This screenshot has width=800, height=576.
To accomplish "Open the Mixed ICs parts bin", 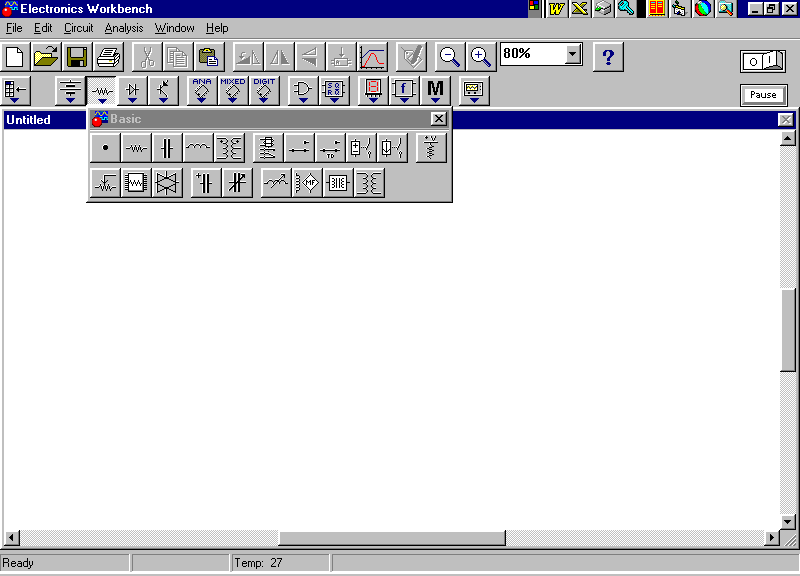I will click(233, 90).
